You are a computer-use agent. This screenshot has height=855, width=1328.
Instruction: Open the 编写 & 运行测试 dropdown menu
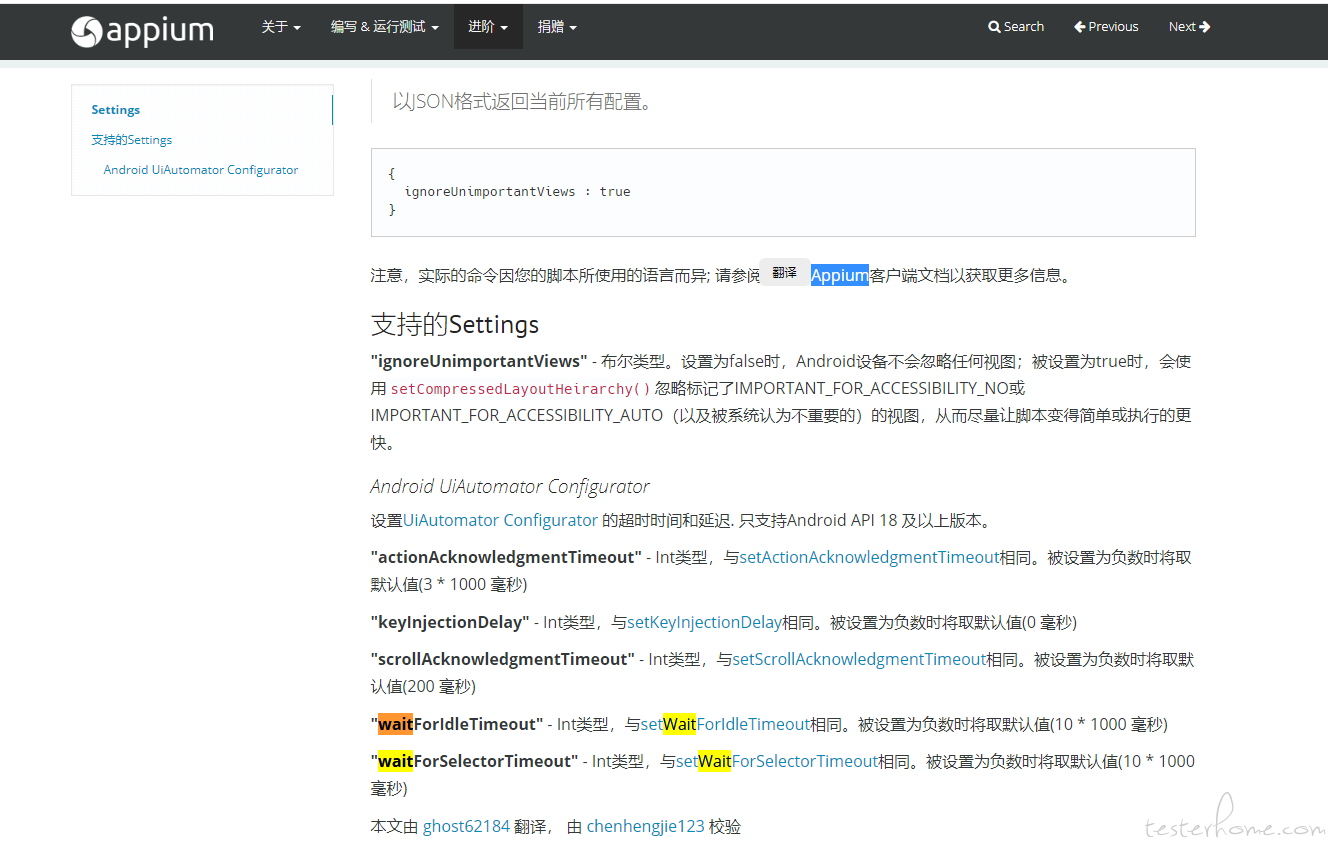click(385, 27)
